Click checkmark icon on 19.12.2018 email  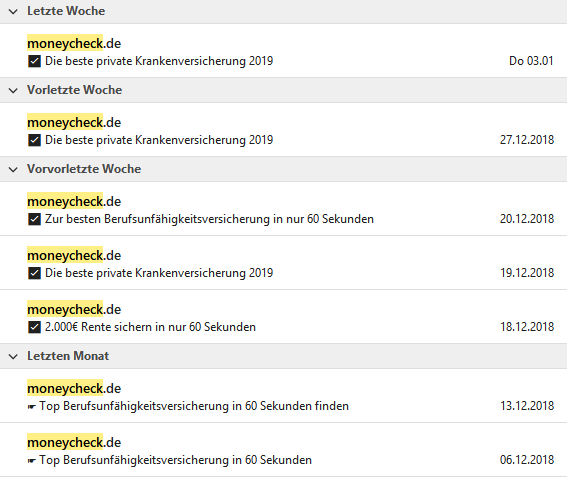34,273
